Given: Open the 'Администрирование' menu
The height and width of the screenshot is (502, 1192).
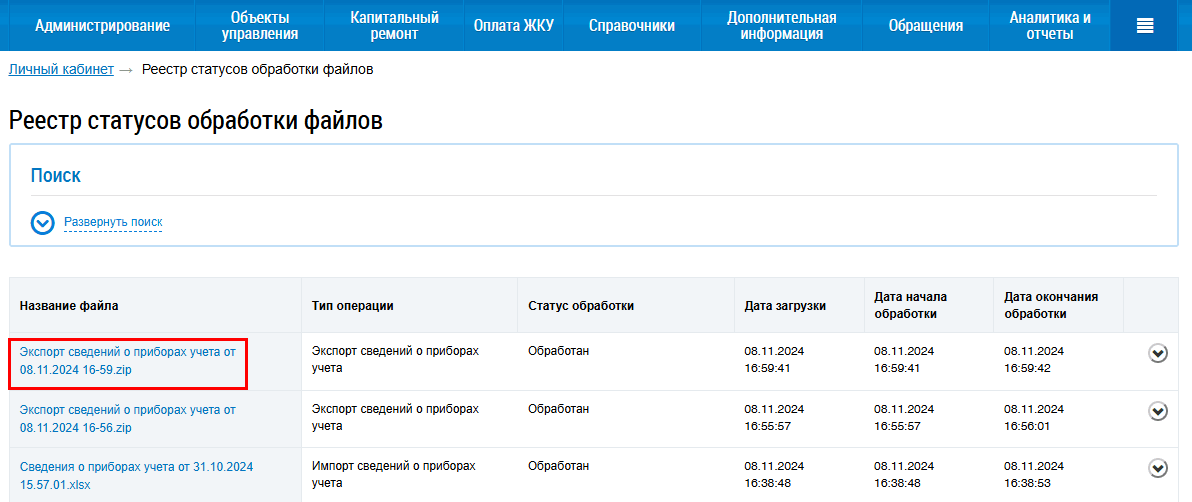Looking at the screenshot, I should 102,26.
